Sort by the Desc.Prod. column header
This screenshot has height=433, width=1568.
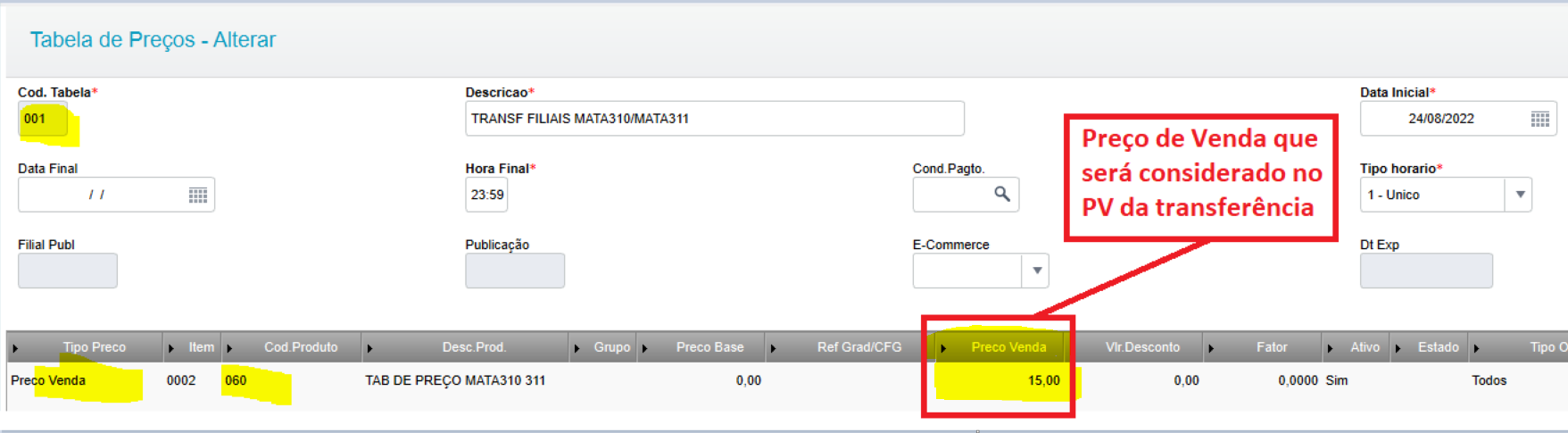(465, 347)
